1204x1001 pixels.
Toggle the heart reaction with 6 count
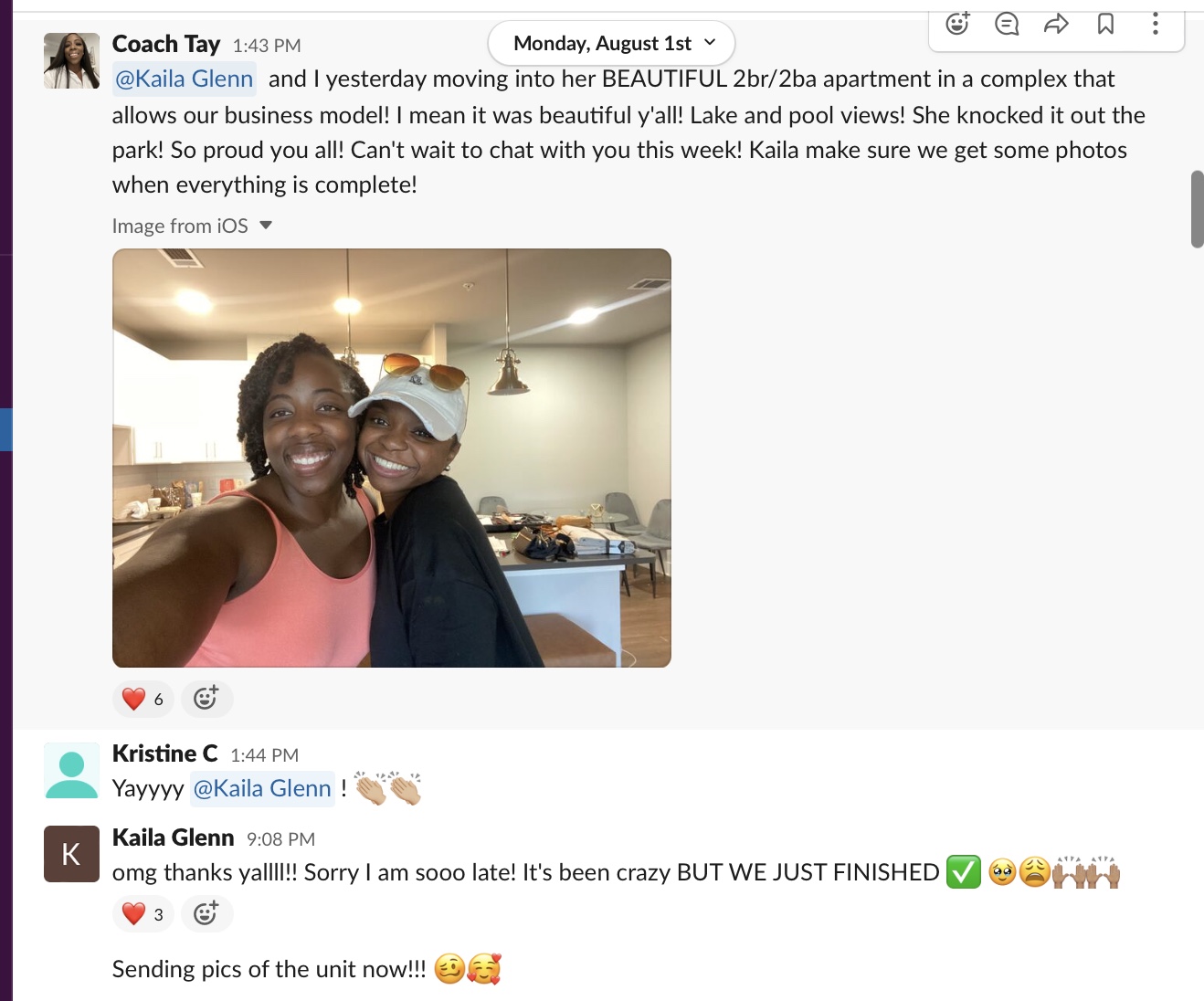[x=143, y=699]
